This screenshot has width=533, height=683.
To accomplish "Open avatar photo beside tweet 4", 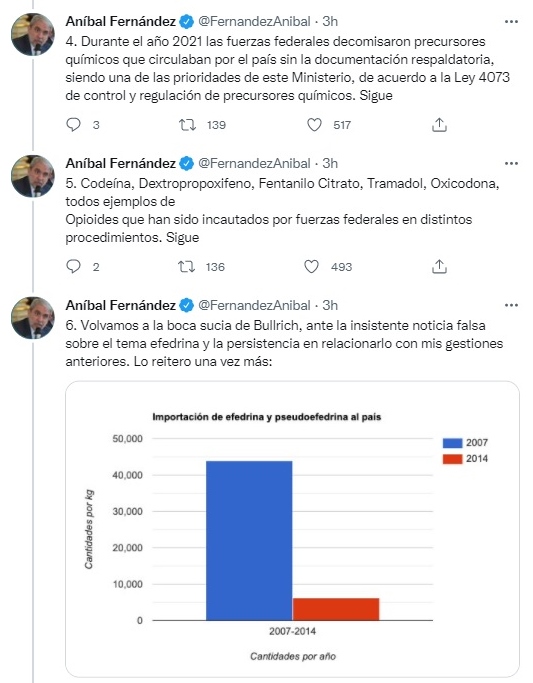I will [x=33, y=34].
